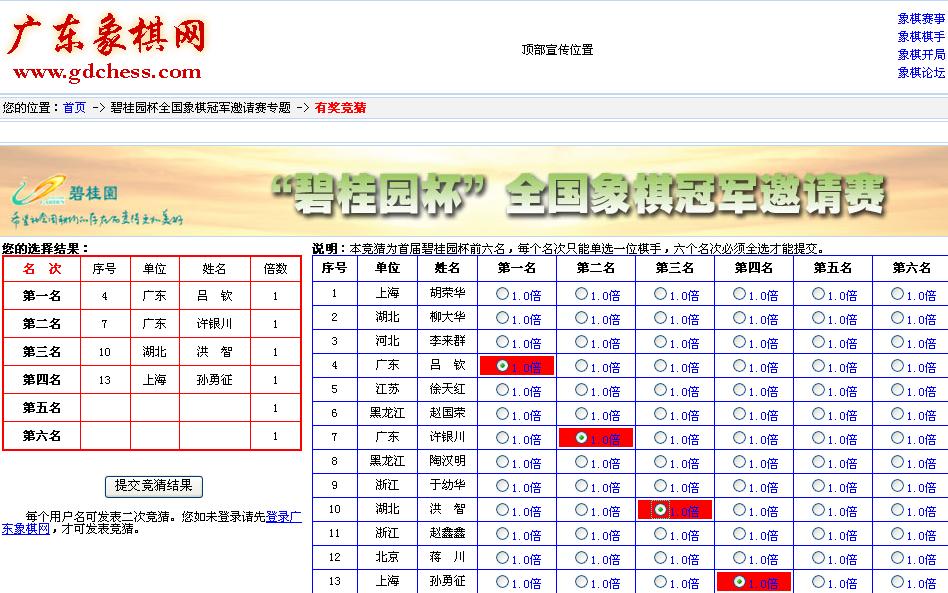Click the 碧桂园杯 tournament banner image
The height and width of the screenshot is (593, 948).
[x=474, y=191]
